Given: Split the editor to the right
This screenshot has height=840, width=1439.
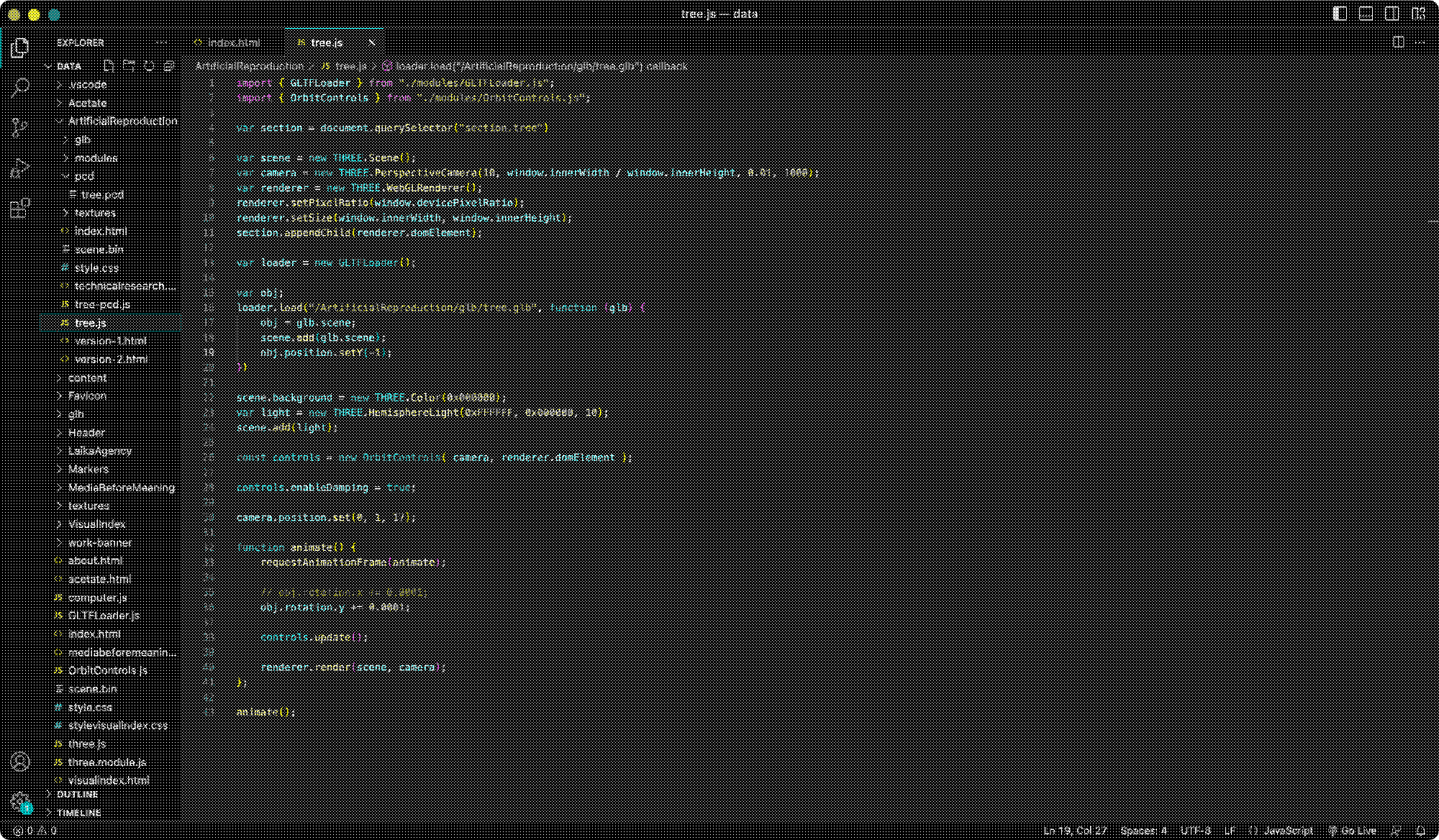Looking at the screenshot, I should 1398,42.
